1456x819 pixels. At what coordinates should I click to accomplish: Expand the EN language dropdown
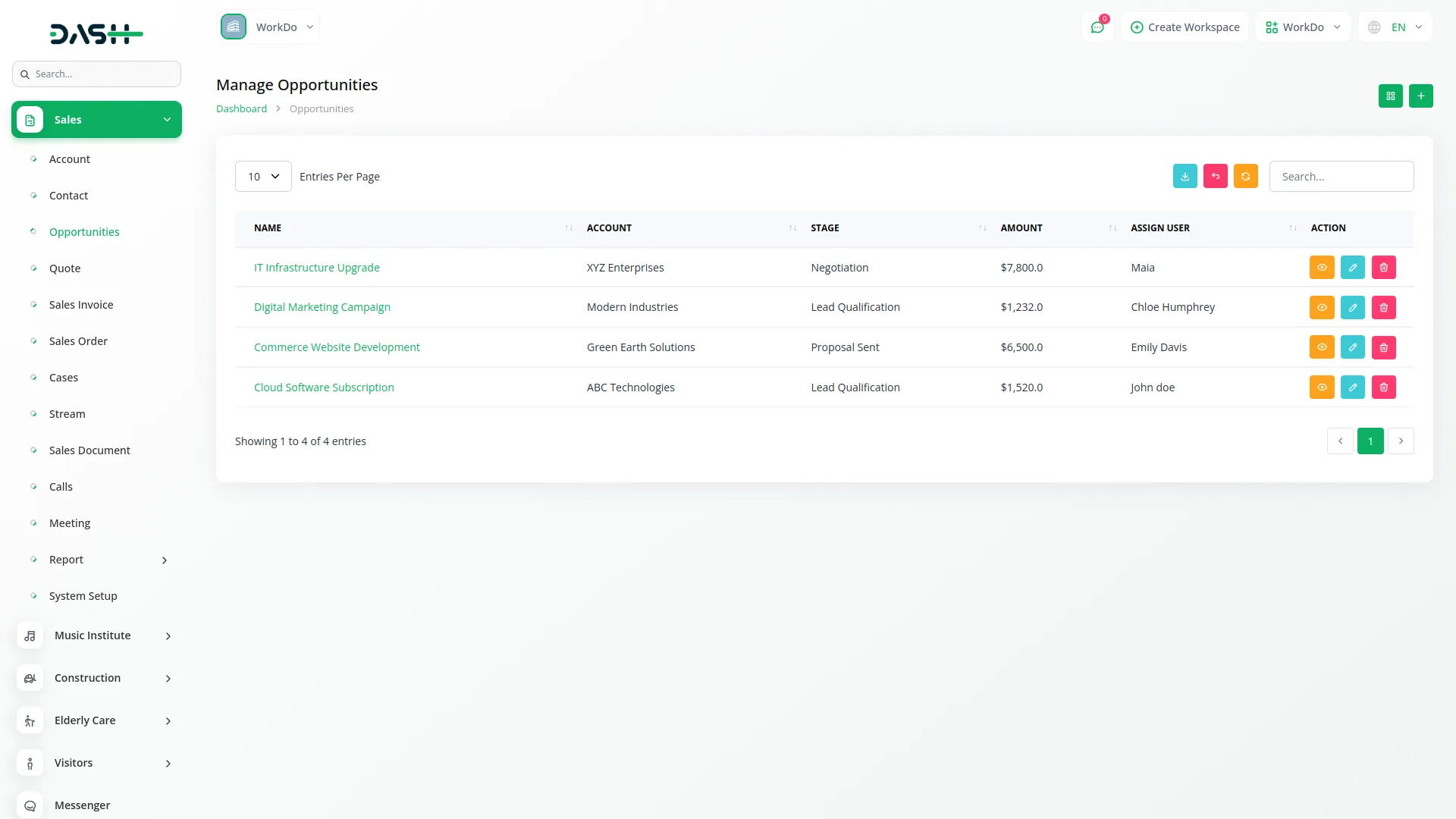[x=1395, y=27]
